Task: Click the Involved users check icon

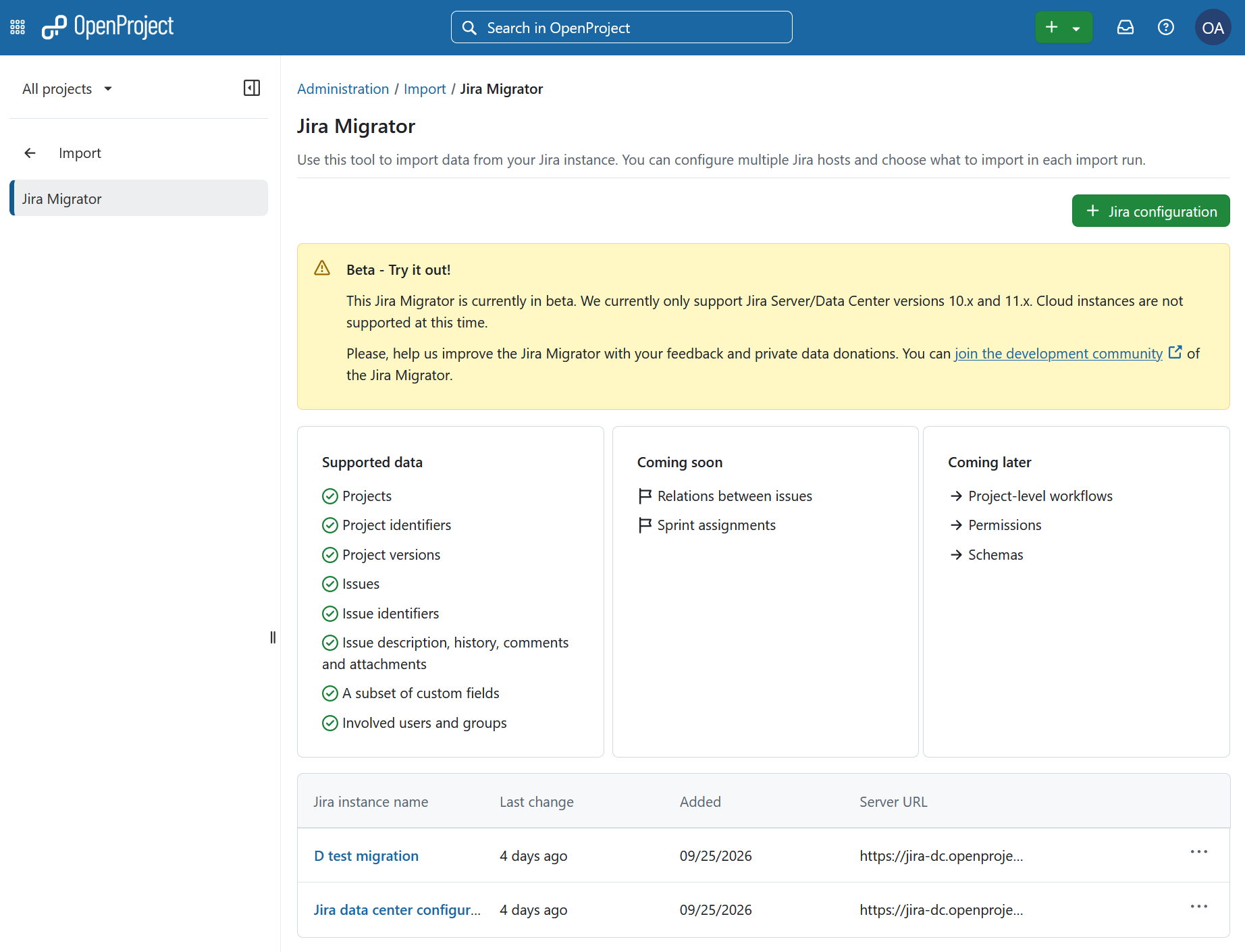Action: coord(330,723)
